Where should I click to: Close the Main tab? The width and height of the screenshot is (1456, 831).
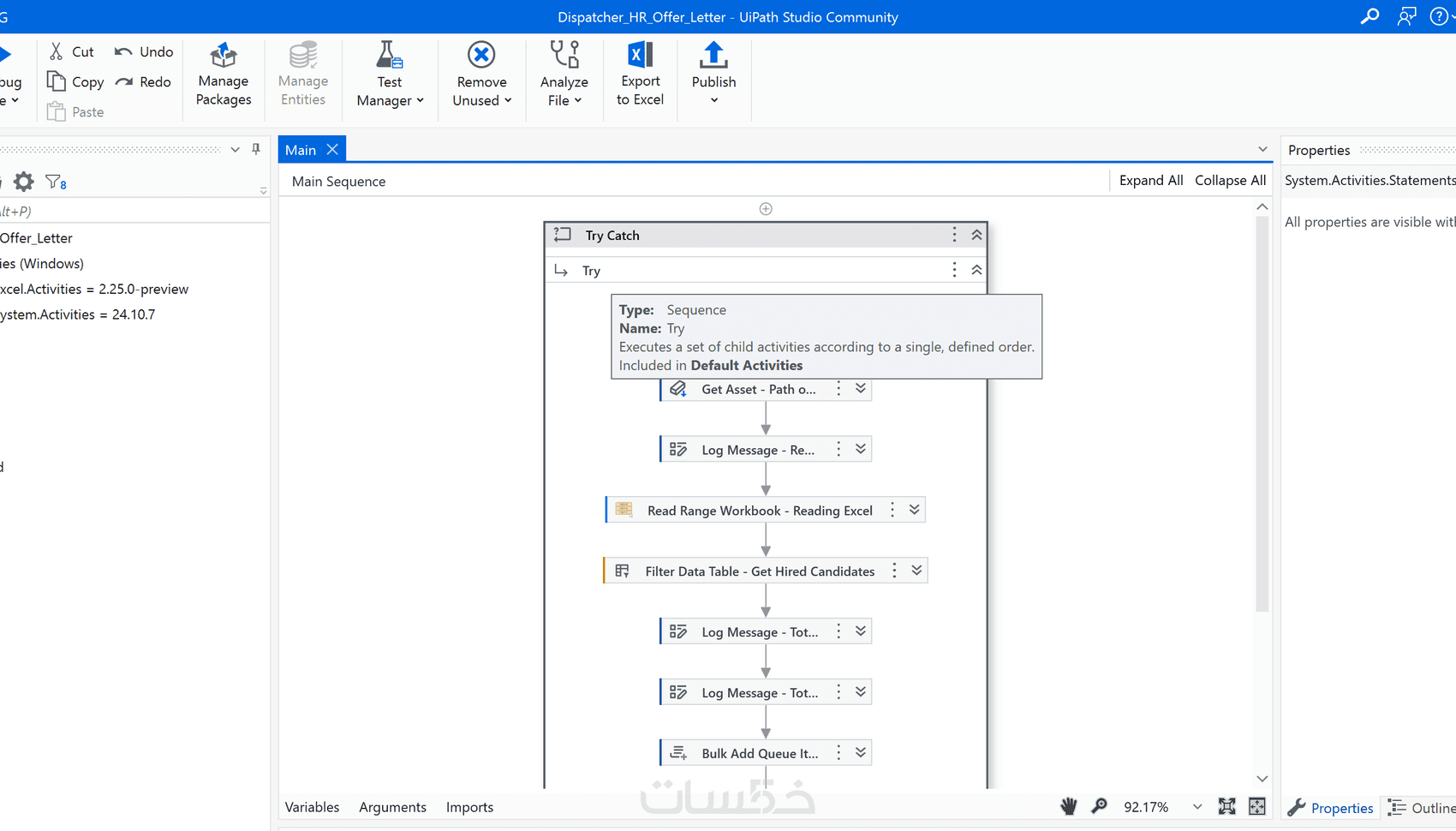pos(332,149)
